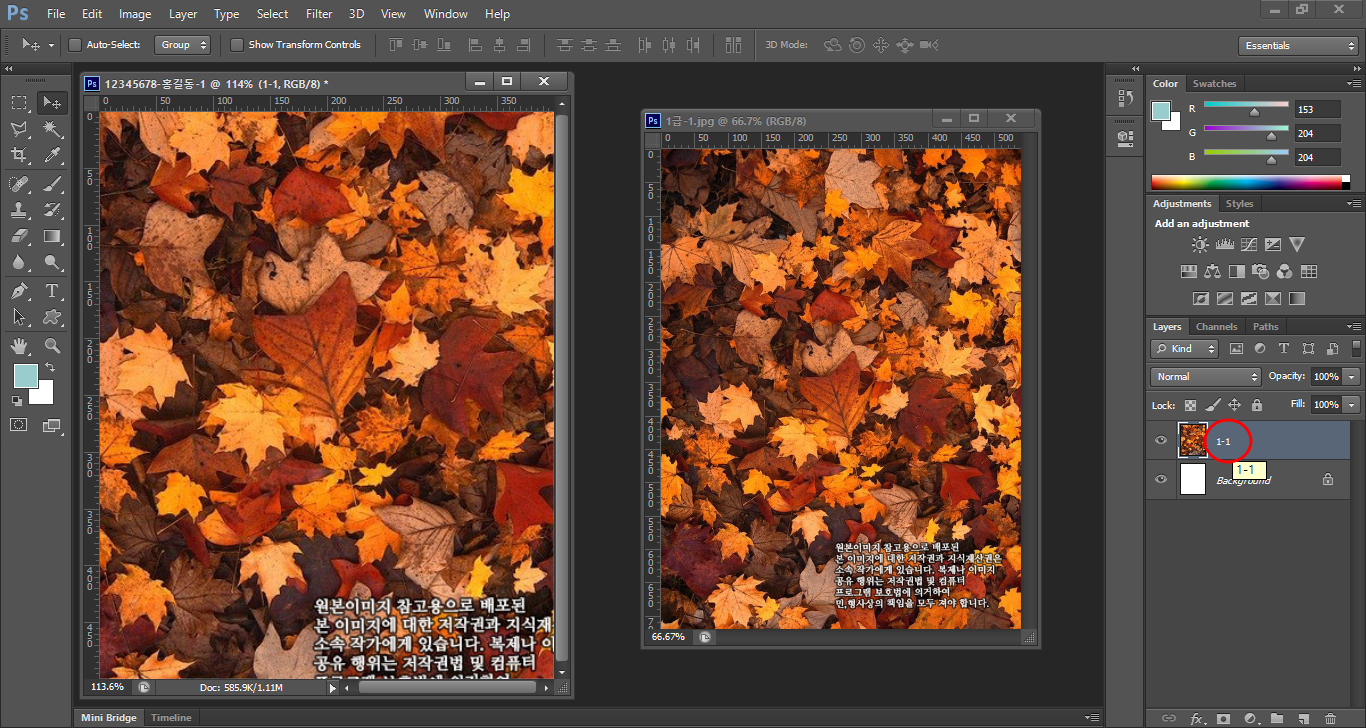Select the Eyedropper tool
Image resolution: width=1366 pixels, height=728 pixels.
(52, 156)
